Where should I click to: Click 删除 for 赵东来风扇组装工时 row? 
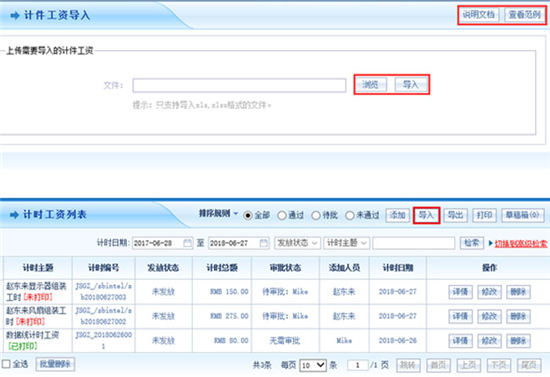coord(518,316)
